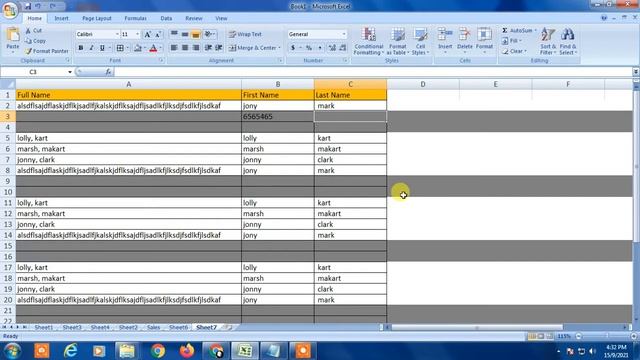Click the horizontal scrollbar thumb
Image resolution: width=640 pixels, height=360 pixels.
tap(477, 327)
